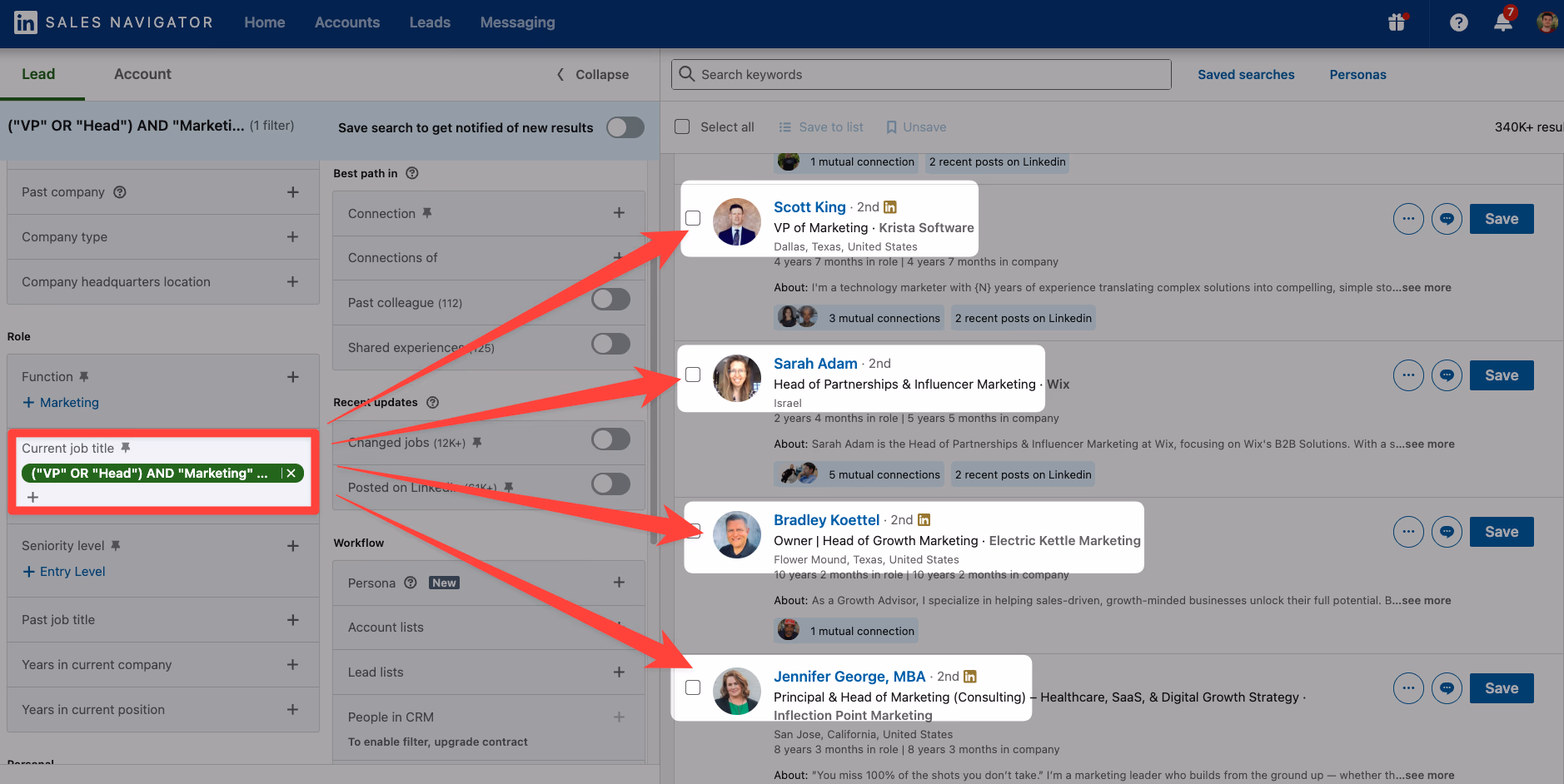
Task: Open the gift box icon in header
Action: pos(1397,22)
